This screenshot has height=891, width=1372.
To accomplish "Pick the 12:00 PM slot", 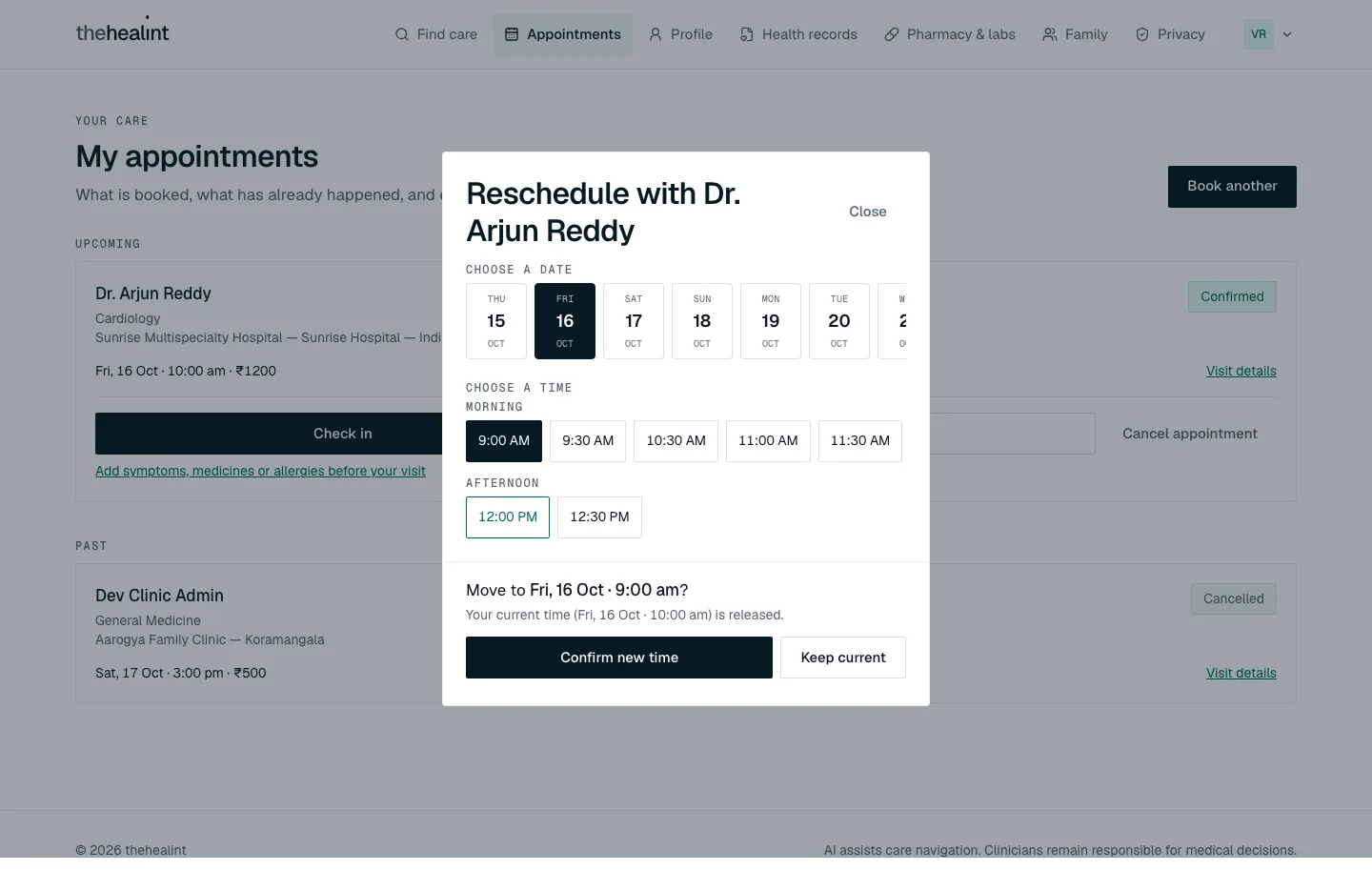I will [x=508, y=517].
